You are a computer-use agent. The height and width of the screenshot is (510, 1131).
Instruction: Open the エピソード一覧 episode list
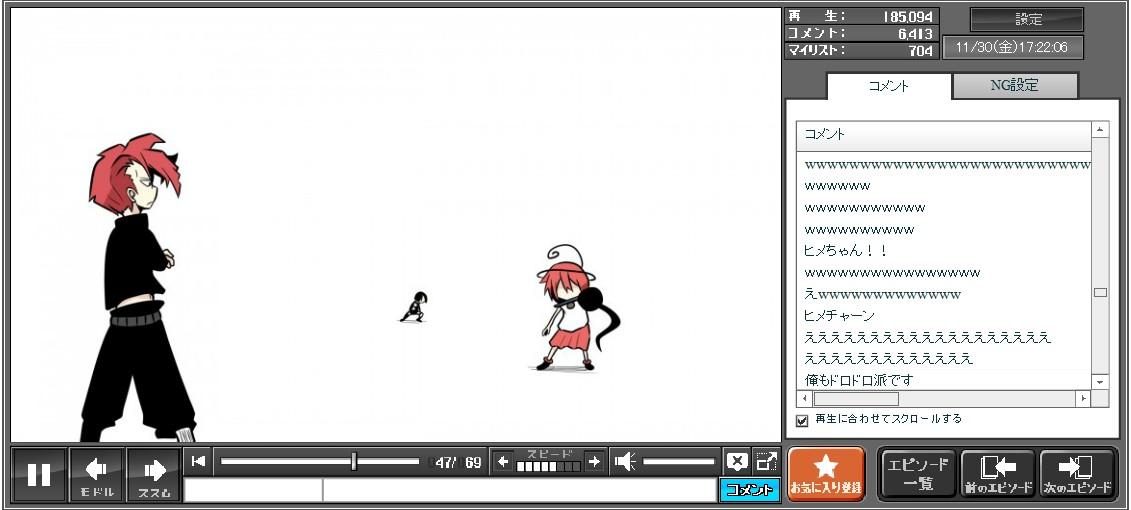coord(917,474)
